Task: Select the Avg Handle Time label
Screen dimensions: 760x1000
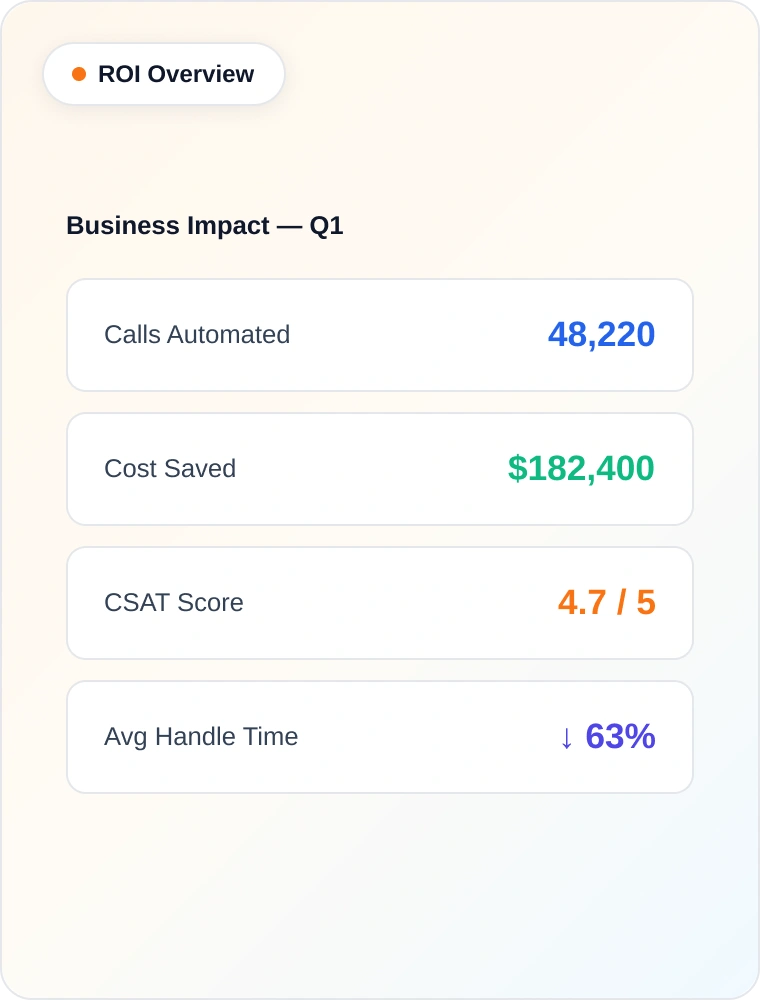Action: (x=201, y=737)
